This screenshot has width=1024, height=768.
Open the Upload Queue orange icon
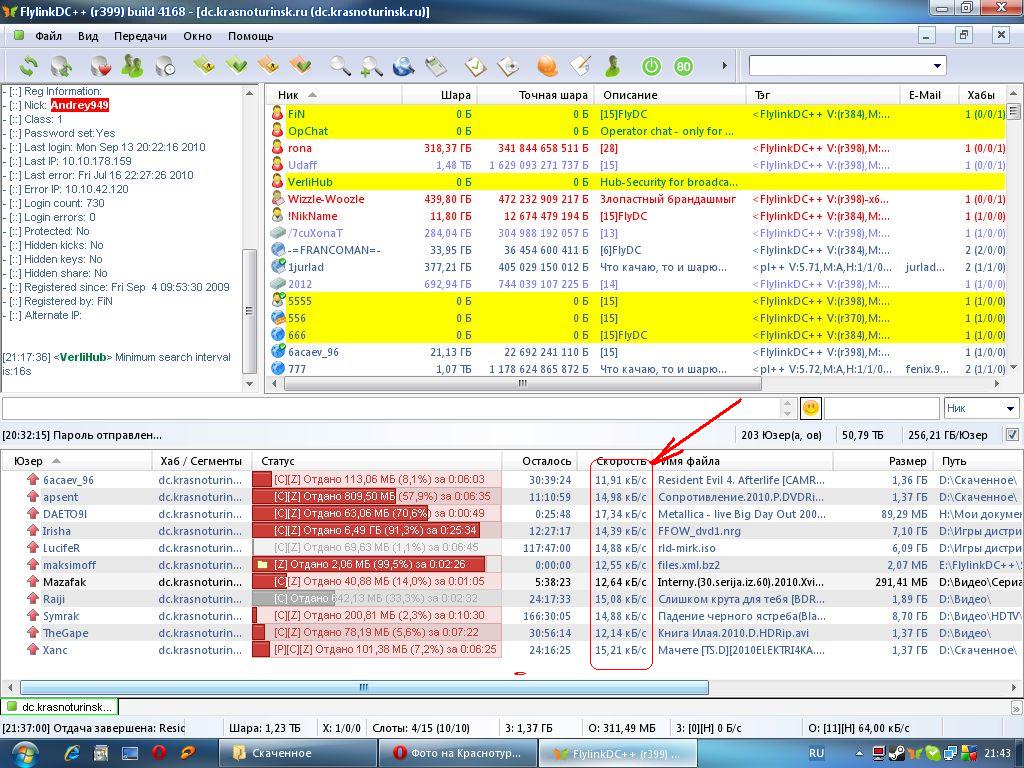pos(268,65)
